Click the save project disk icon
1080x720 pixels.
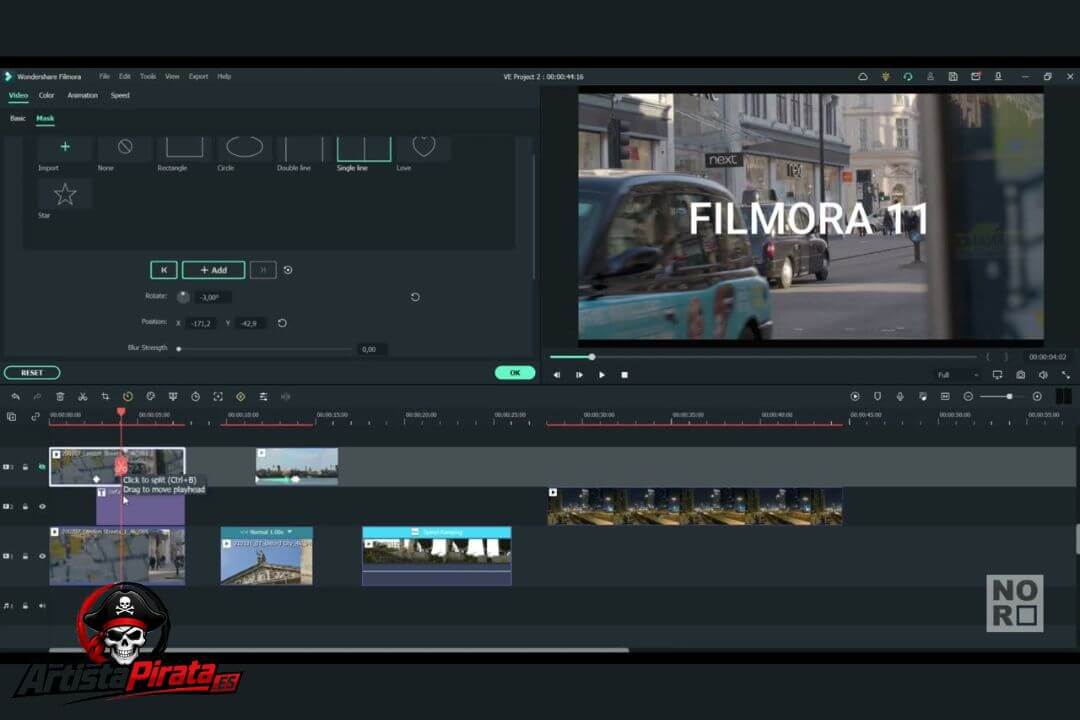pos(953,76)
